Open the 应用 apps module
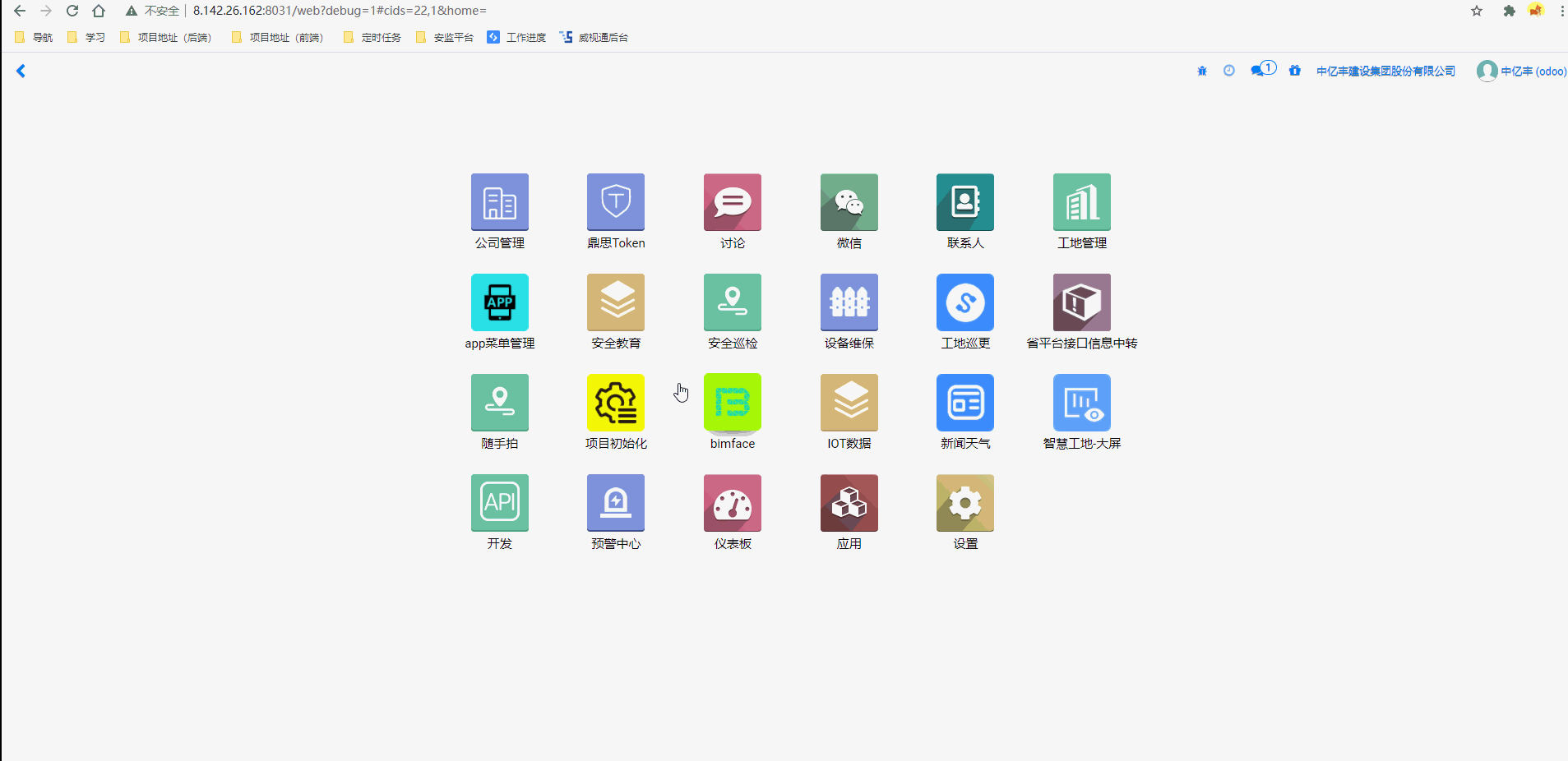Viewport: 1568px width, 761px height. [849, 503]
